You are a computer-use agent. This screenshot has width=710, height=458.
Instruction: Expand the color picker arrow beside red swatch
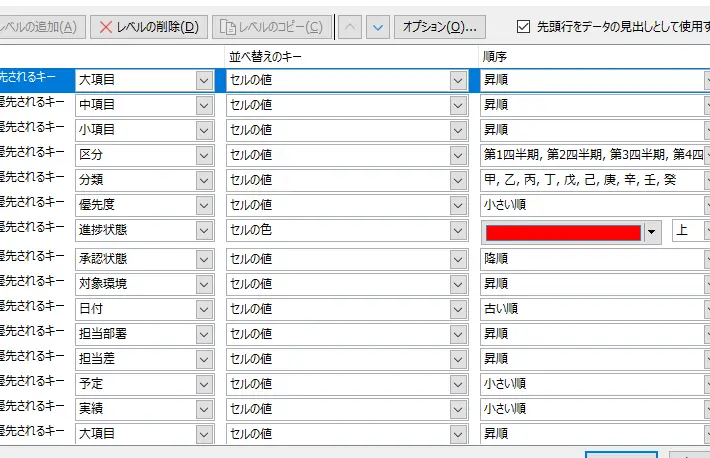coord(652,232)
